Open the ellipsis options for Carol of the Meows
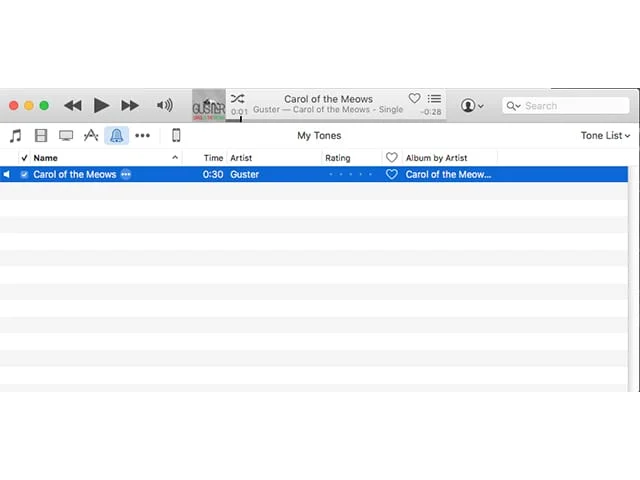Screen dimensions: 640x480 [126, 174]
